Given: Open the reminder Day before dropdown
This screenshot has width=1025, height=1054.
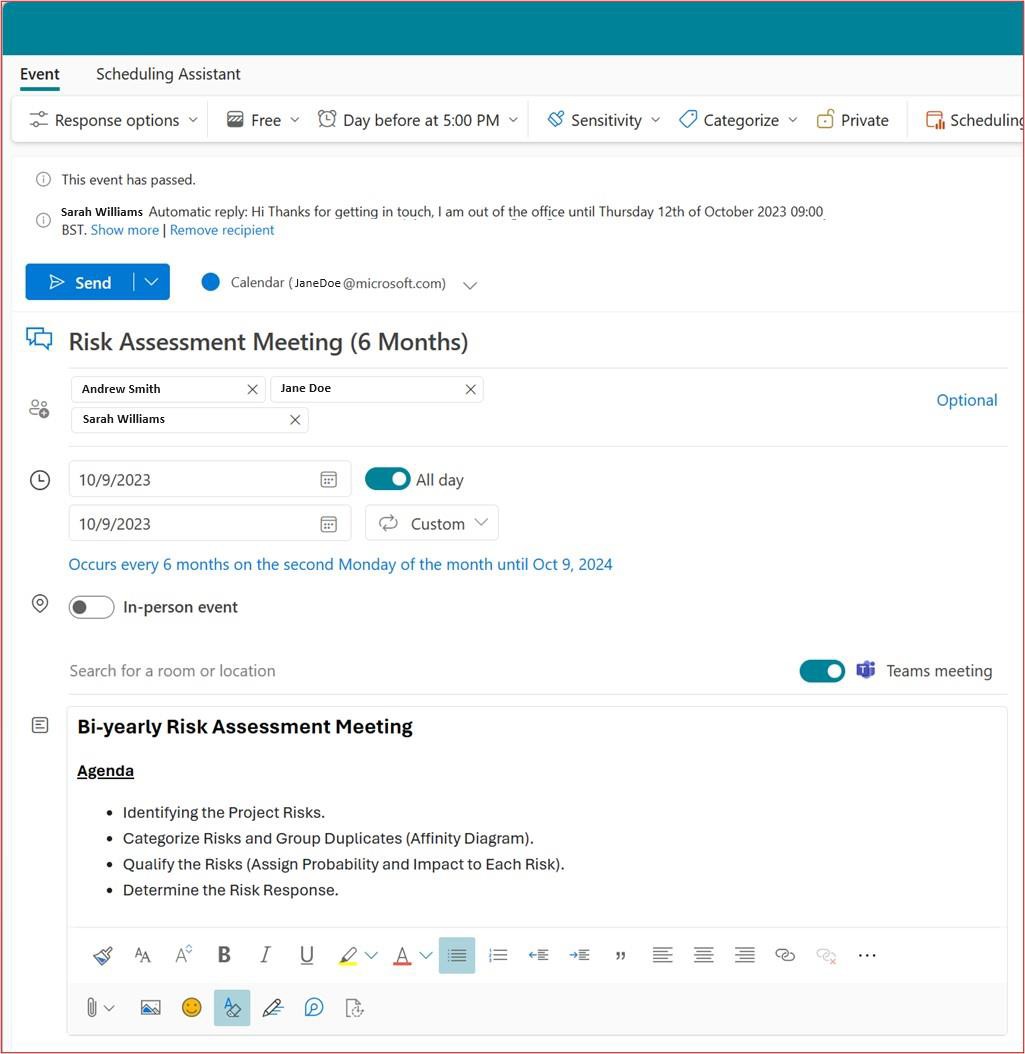Looking at the screenshot, I should (x=418, y=120).
